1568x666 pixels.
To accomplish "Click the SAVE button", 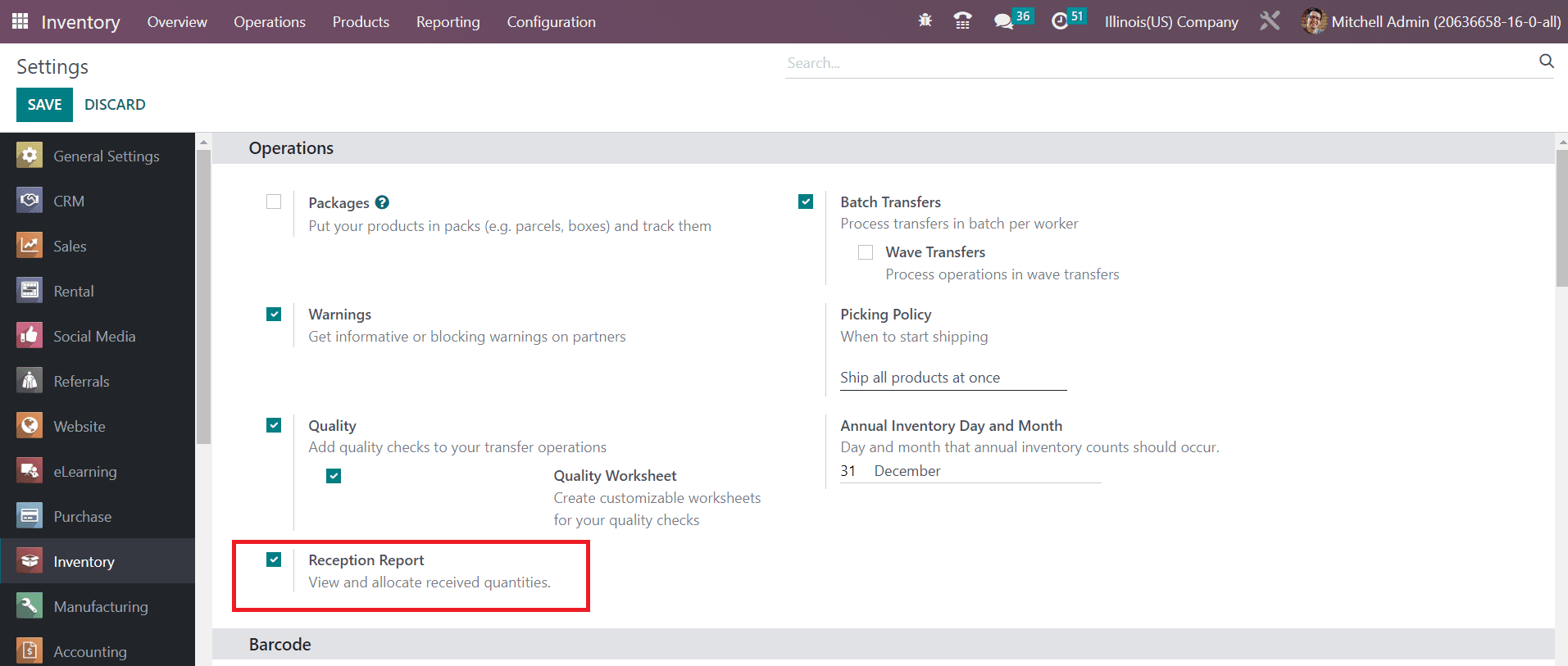I will tap(44, 105).
